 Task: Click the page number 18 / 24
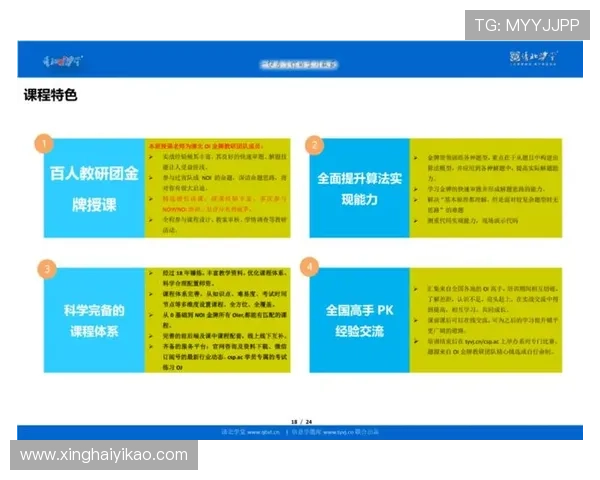(x=302, y=421)
